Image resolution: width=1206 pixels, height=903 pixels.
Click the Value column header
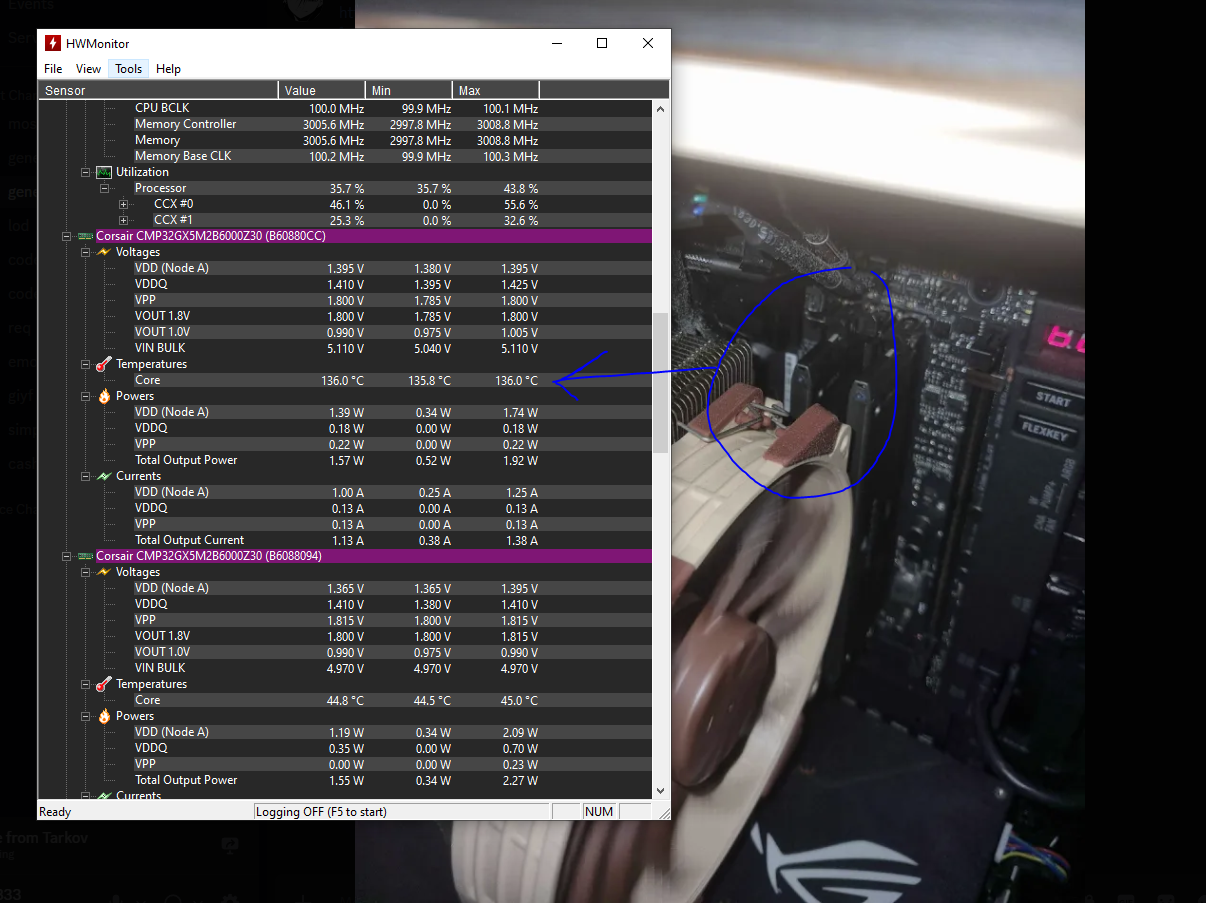pyautogui.click(x=322, y=90)
